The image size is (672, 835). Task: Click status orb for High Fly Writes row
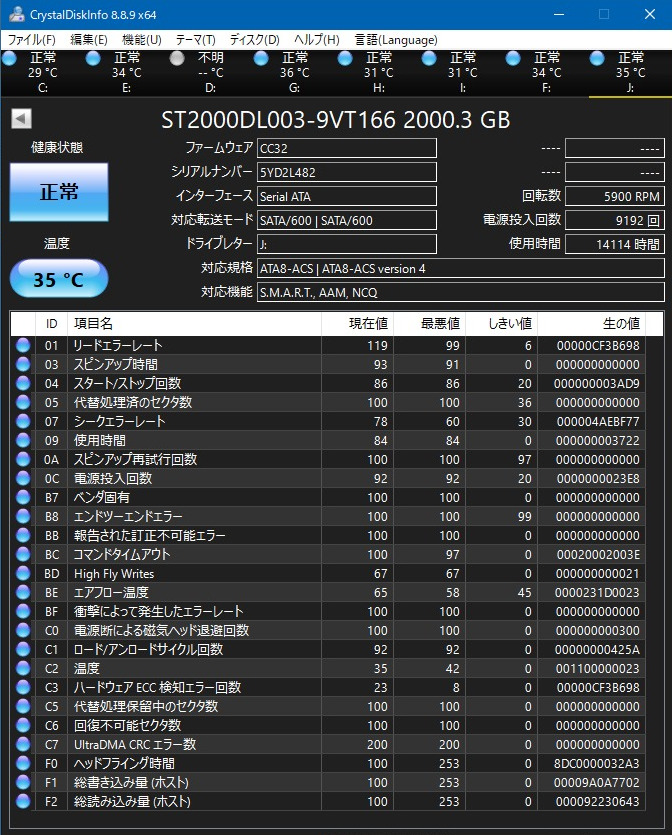click(23, 573)
